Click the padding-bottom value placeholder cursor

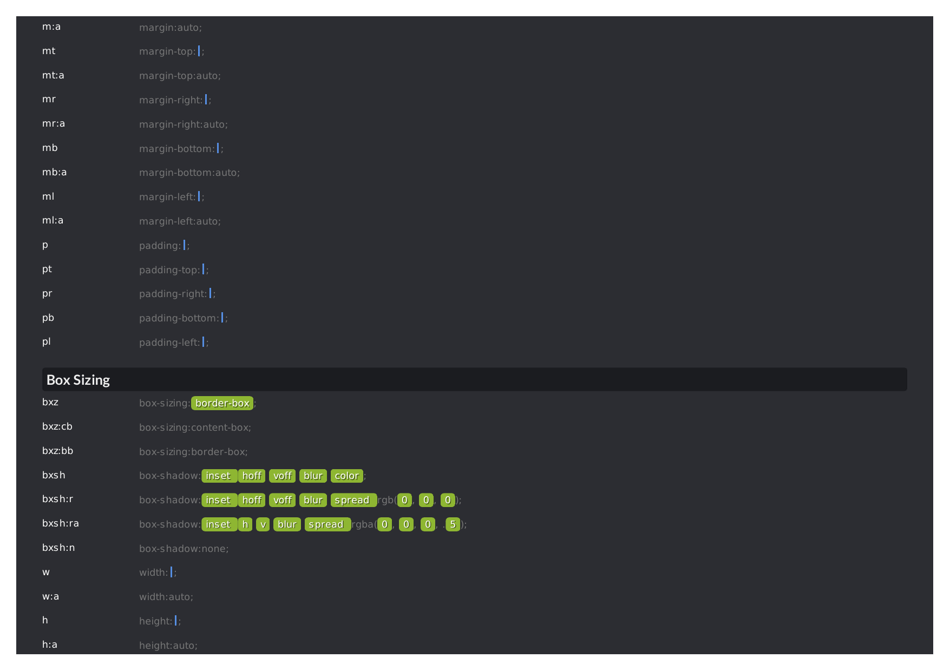click(x=222, y=317)
